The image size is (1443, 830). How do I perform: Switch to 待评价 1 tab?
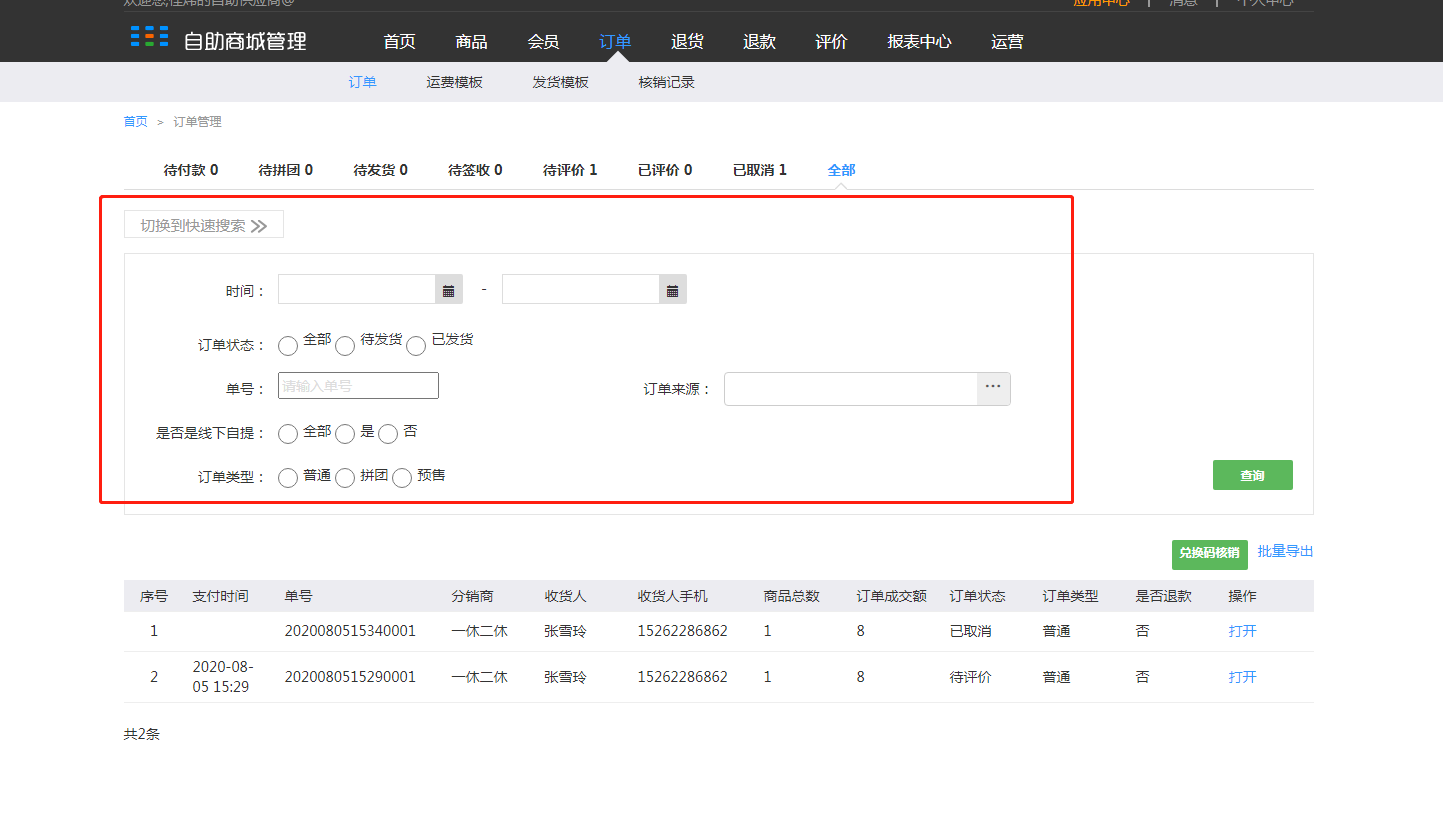click(570, 170)
